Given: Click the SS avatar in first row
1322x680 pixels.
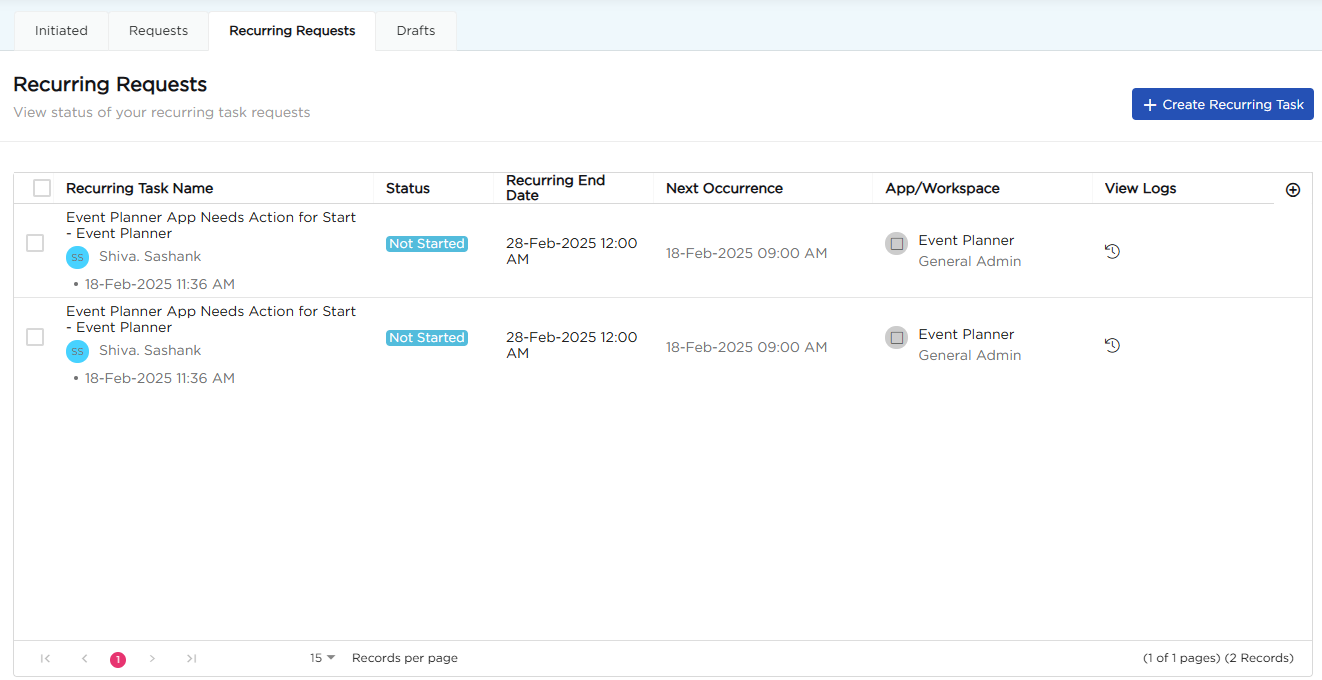Looking at the screenshot, I should (77, 257).
